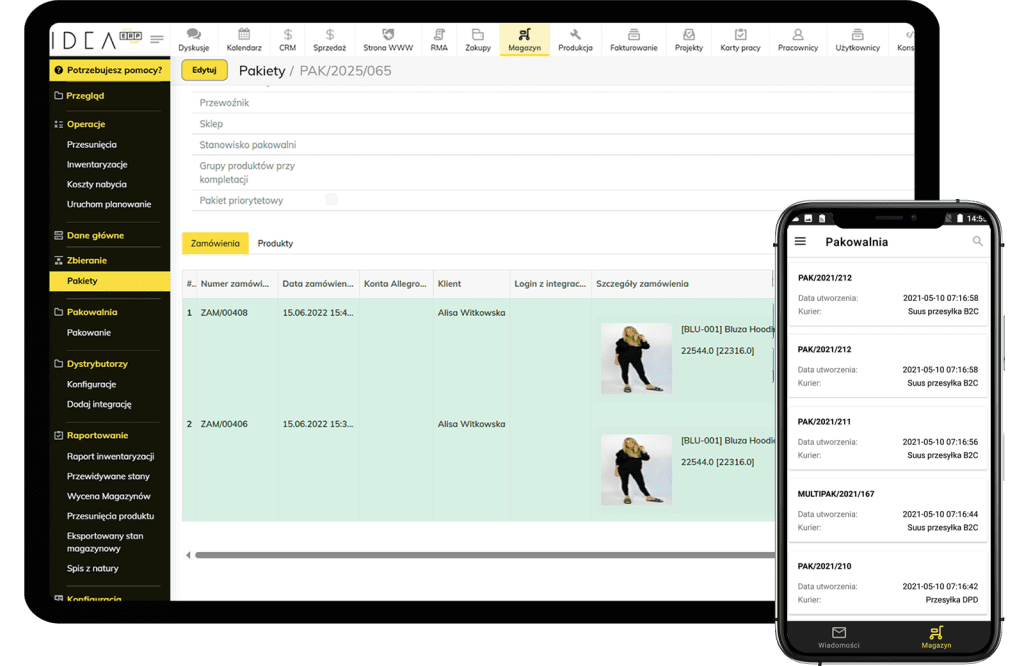Tick the Pakiet priorytetowy checkbox
This screenshot has width=1024, height=666.
(331, 200)
